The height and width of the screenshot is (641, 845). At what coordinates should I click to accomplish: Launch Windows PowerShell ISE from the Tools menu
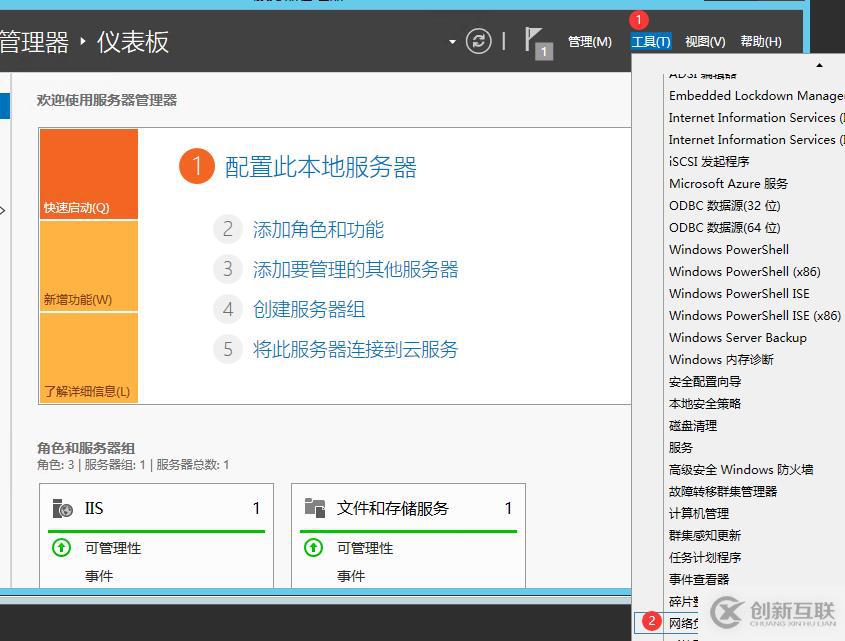741,293
